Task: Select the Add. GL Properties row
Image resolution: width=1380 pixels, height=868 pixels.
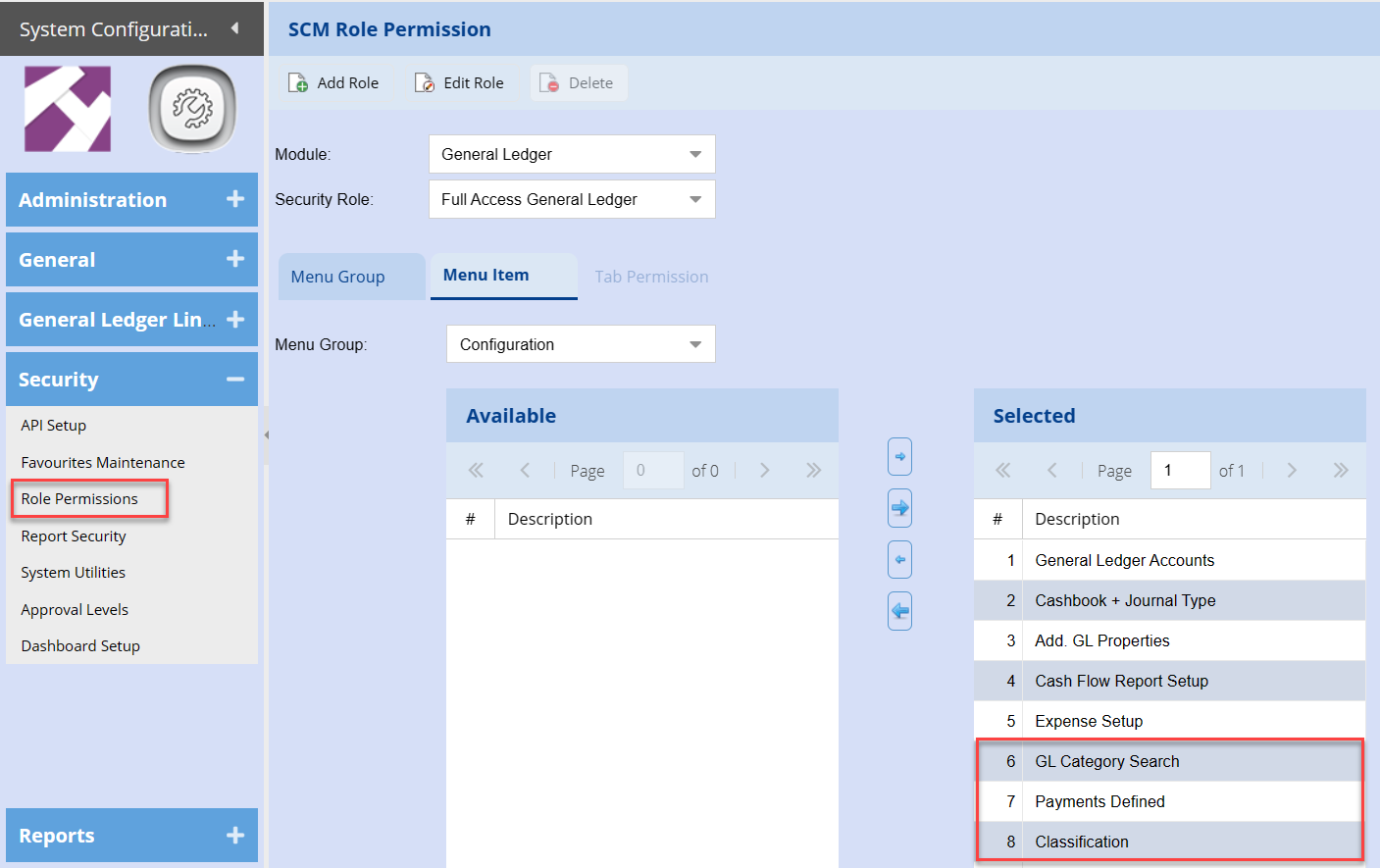Action: 1170,640
